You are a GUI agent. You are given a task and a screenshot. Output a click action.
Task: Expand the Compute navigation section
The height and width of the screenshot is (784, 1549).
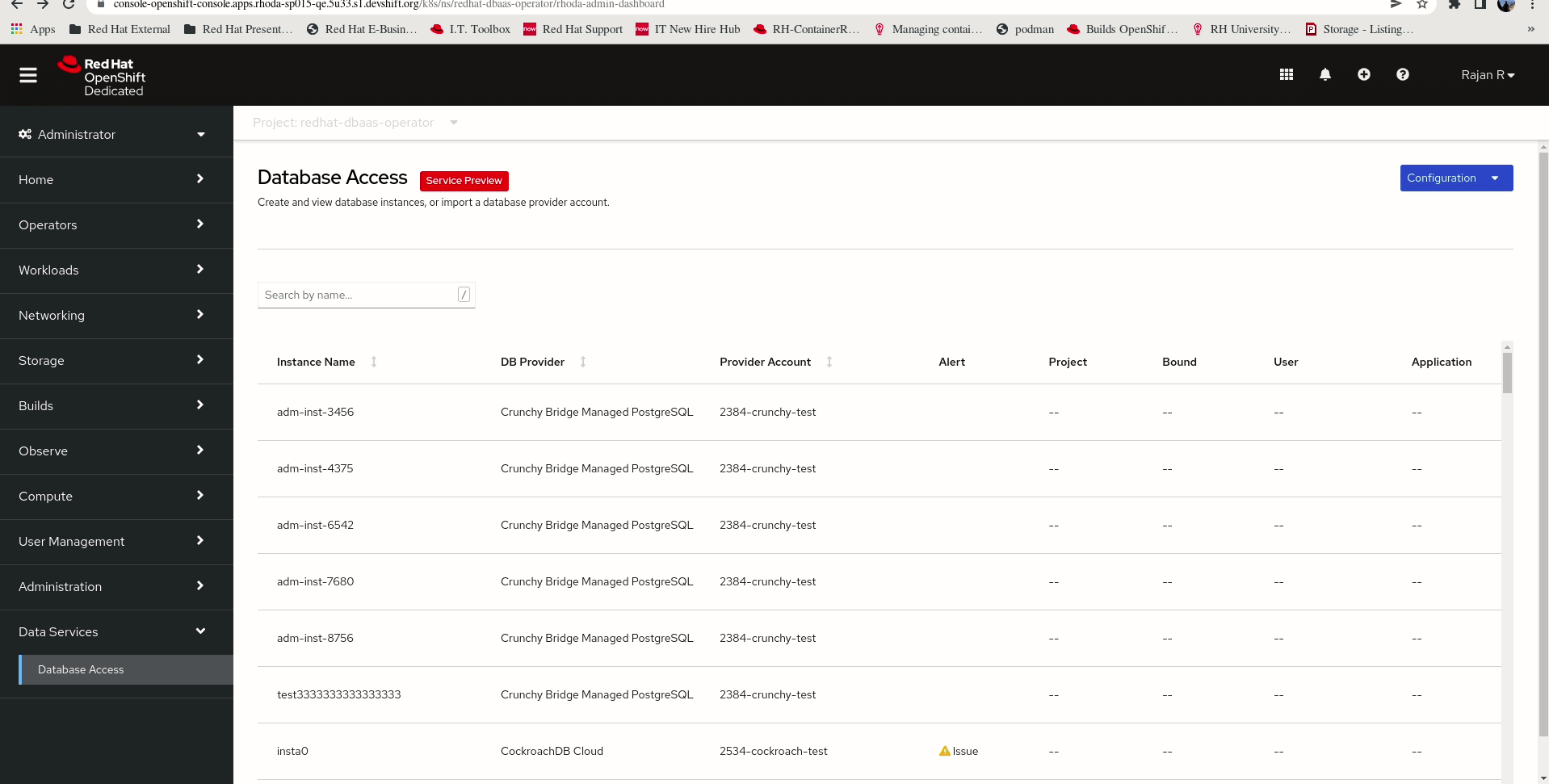[x=116, y=496]
